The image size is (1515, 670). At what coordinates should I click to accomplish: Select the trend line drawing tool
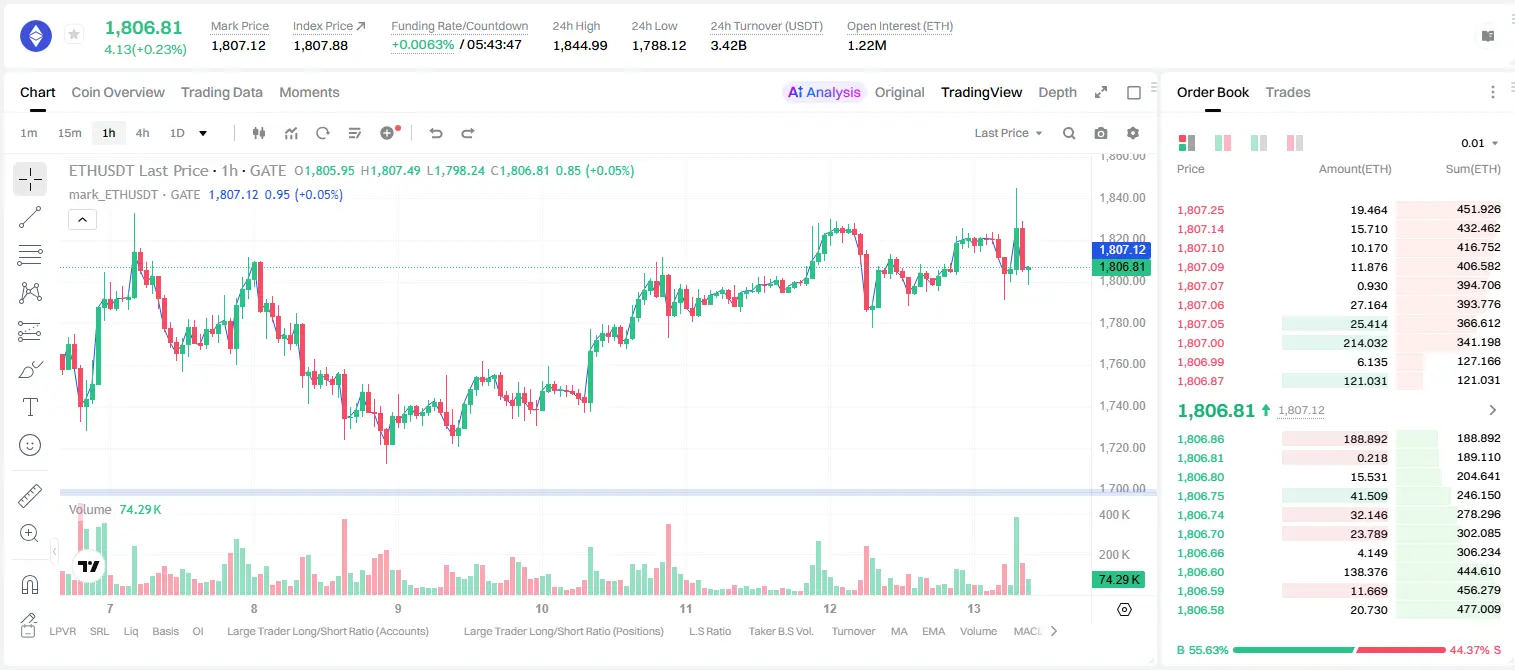[x=30, y=217]
